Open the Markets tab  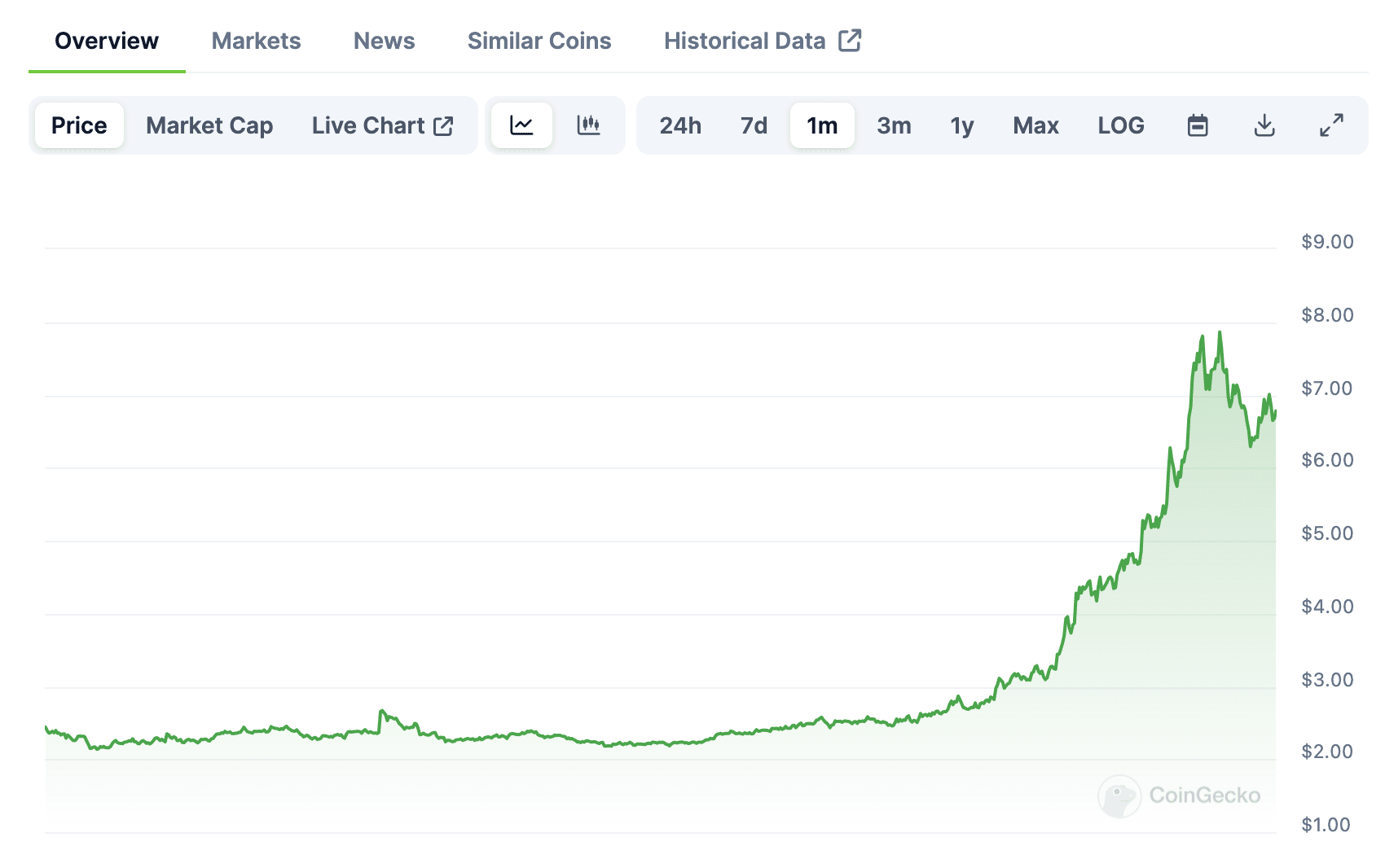pos(256,41)
